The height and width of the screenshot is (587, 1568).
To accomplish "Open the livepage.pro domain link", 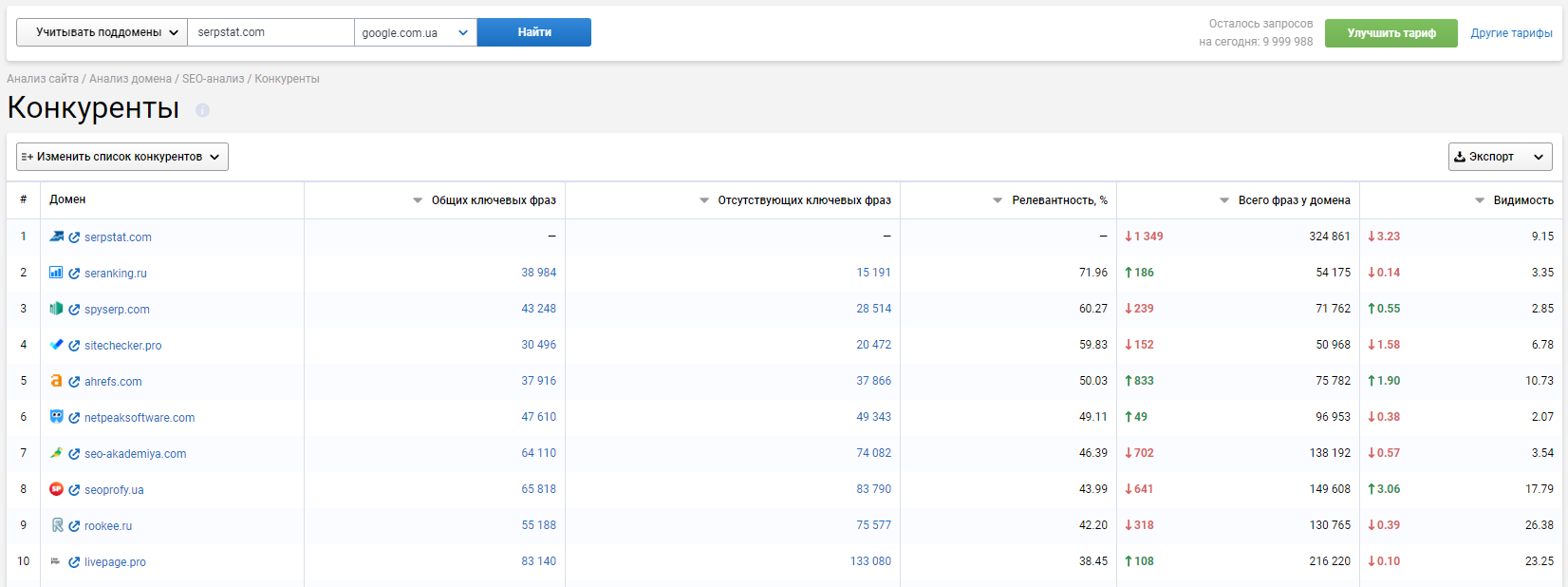I will [115, 562].
